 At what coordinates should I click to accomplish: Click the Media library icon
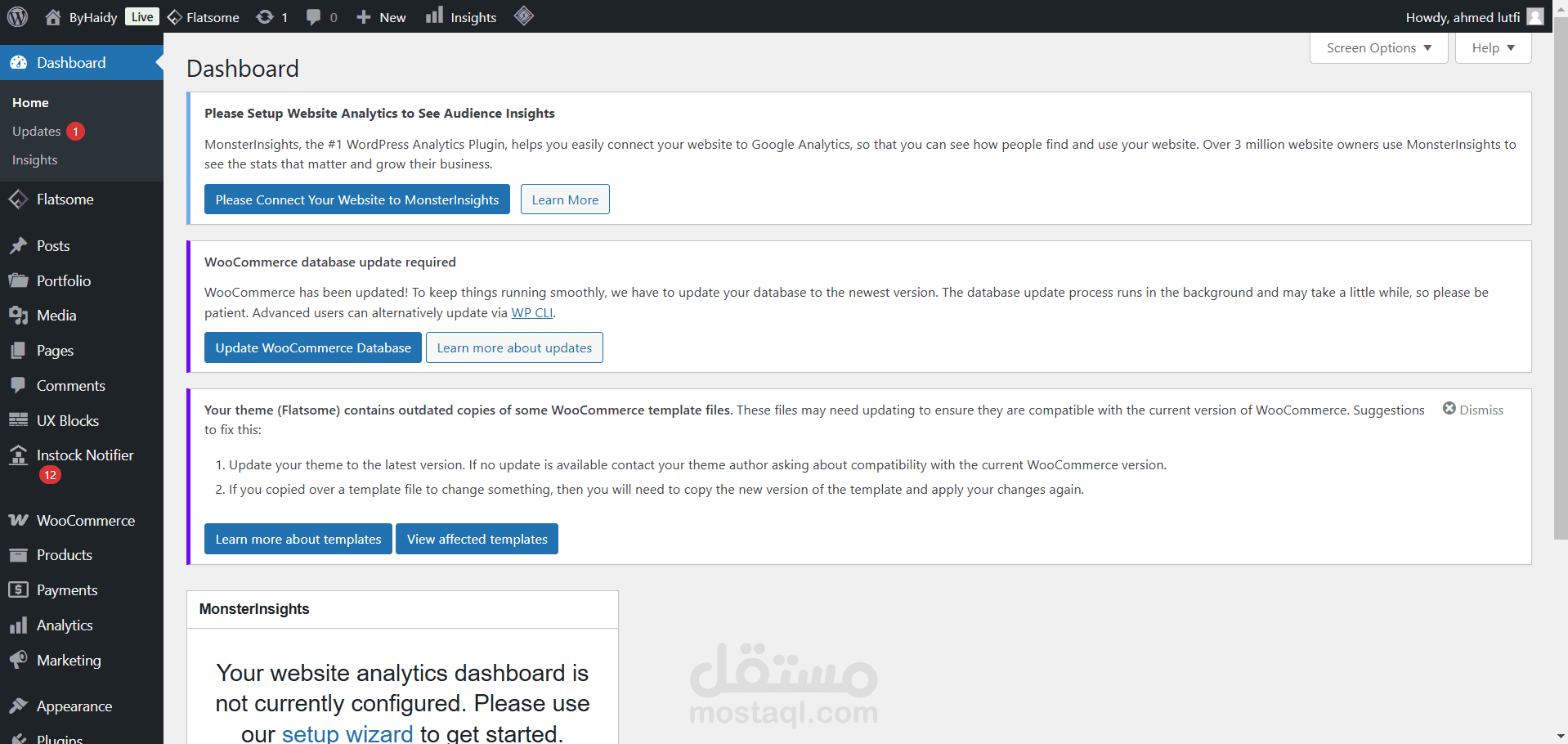click(x=19, y=316)
